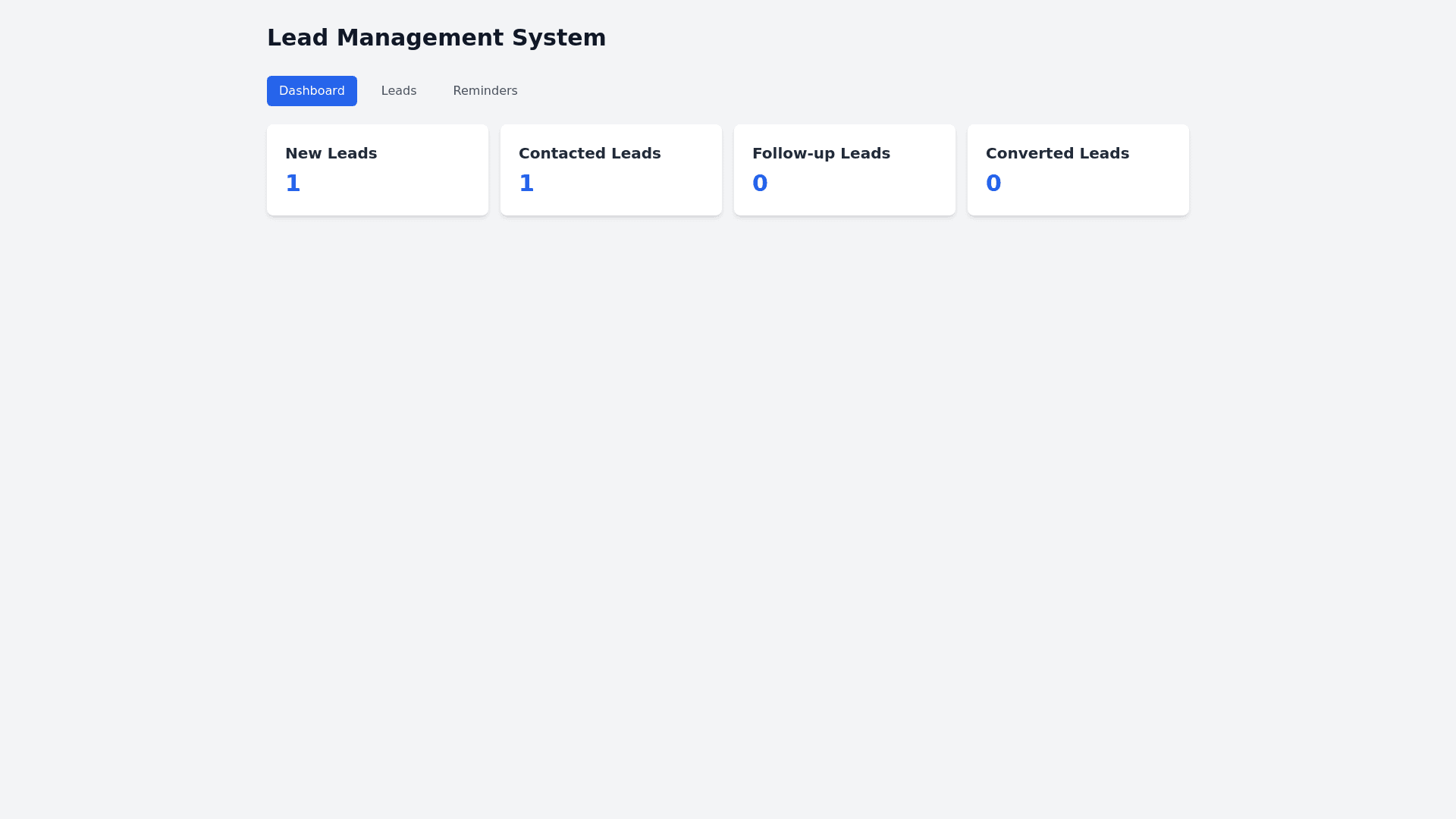Click the Follow-up Leads count of 0
1456x819 pixels.
760,184
